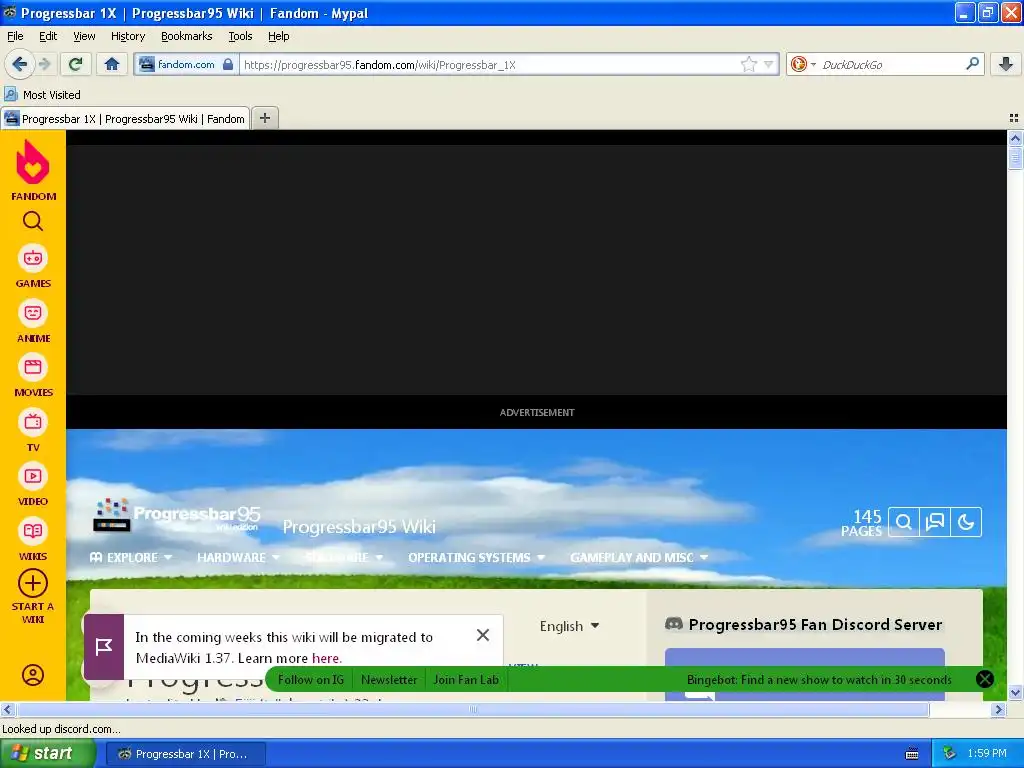This screenshot has height=768, width=1024.
Task: Expand the Gameplay and Misc menu
Action: point(639,557)
